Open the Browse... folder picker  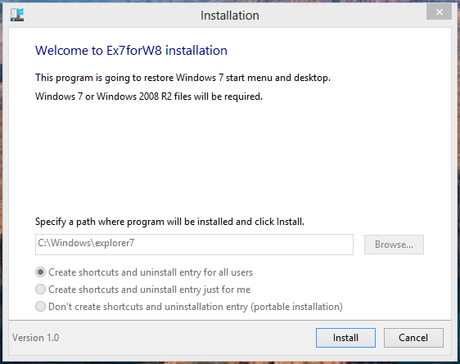tap(394, 244)
